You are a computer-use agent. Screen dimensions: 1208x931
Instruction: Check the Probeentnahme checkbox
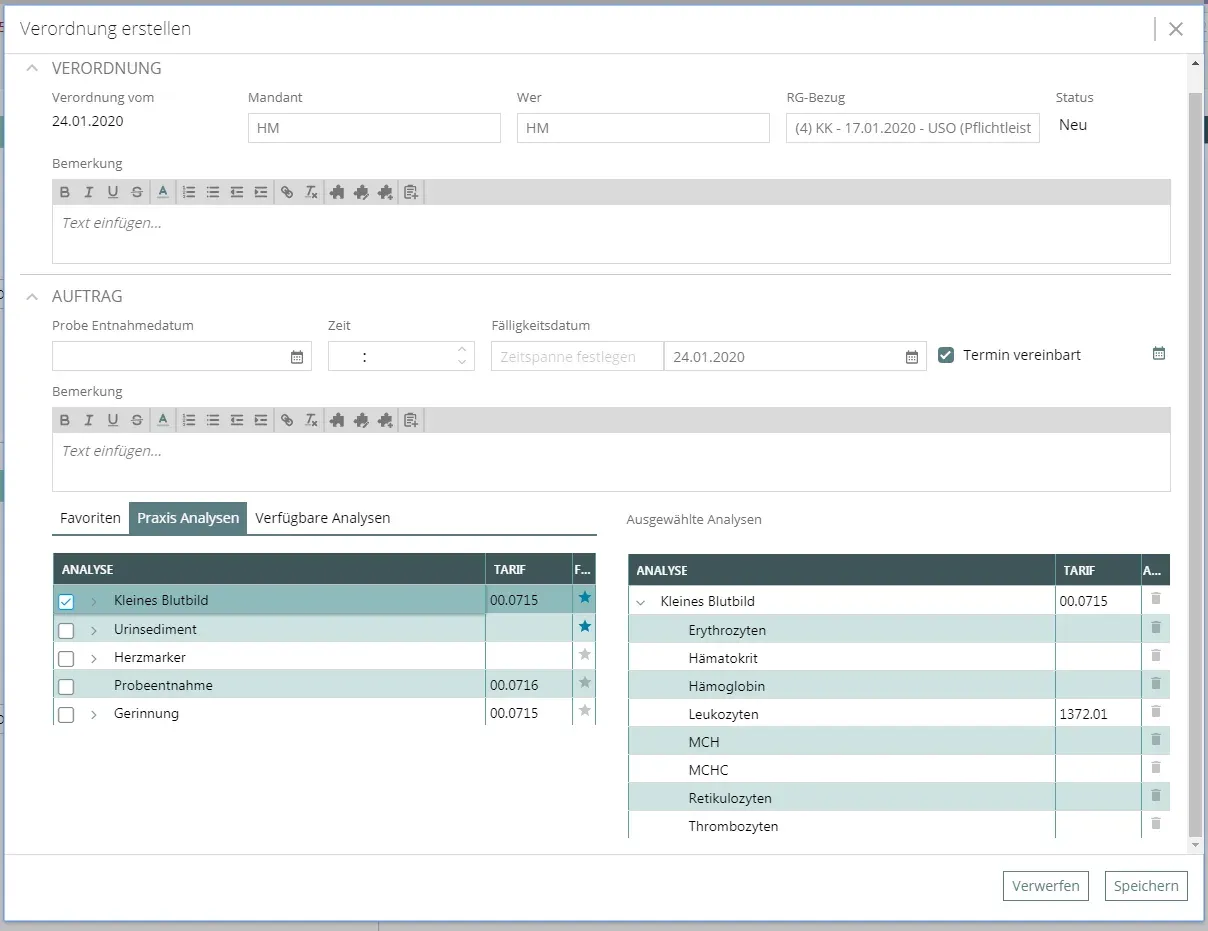[66, 687]
